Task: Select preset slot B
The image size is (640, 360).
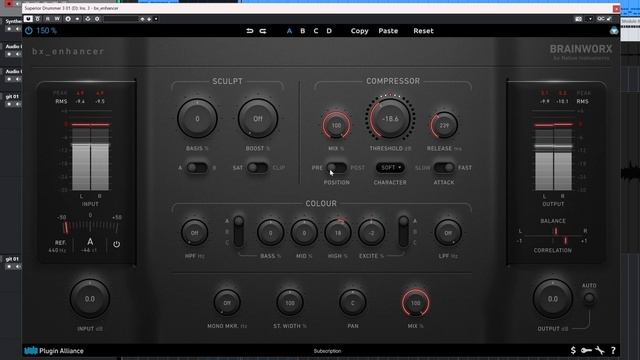Action: point(302,31)
